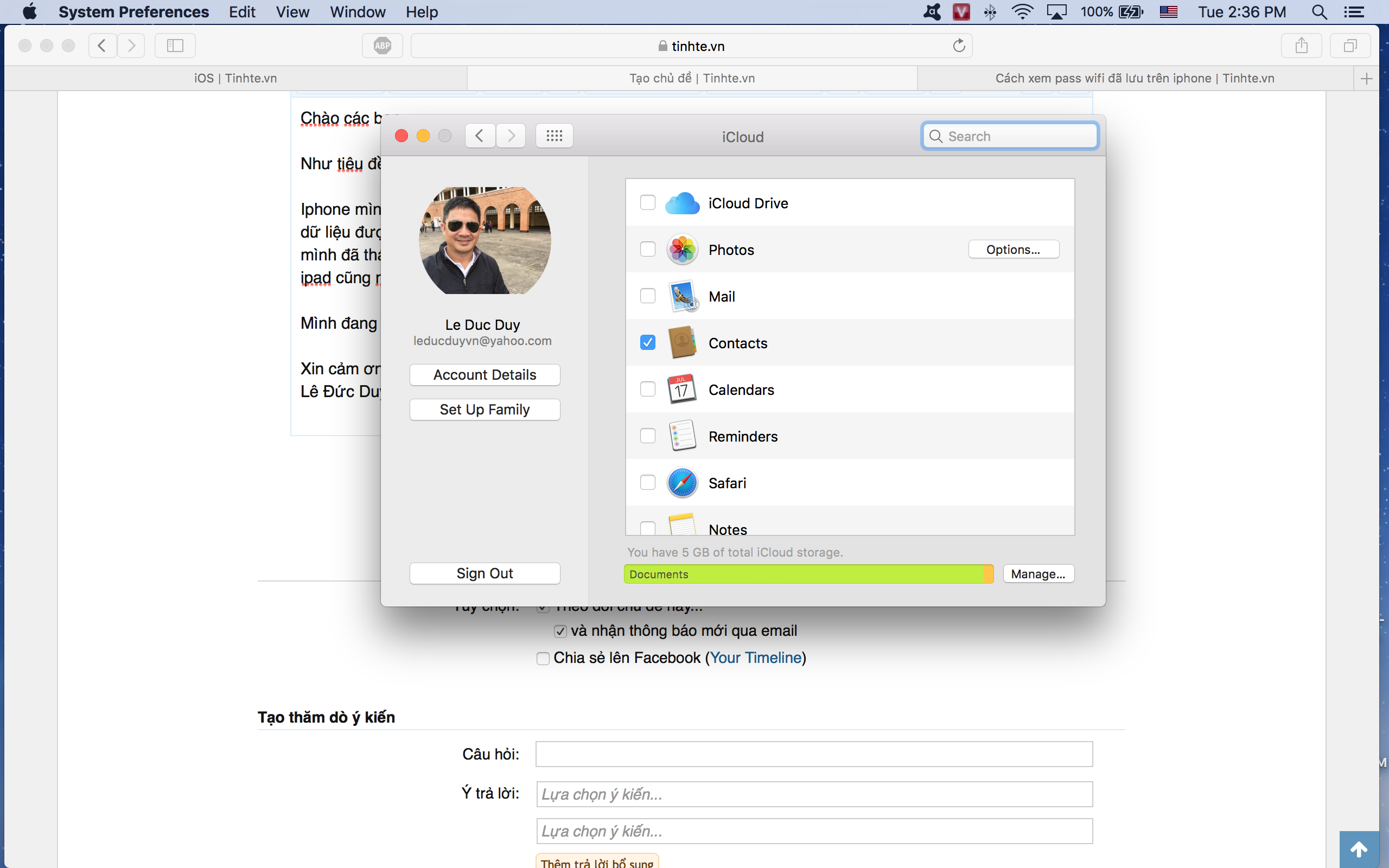Open Photos Options dropdown button

(1013, 249)
